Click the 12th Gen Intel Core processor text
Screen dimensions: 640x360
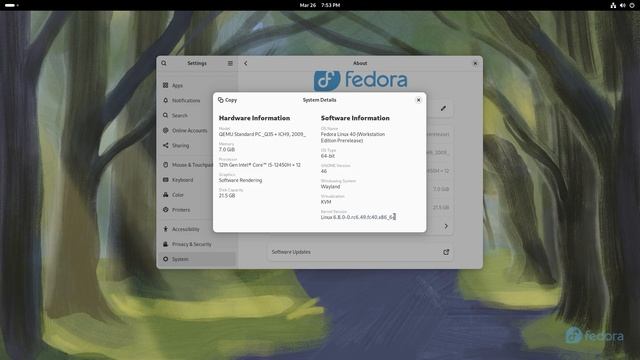coord(260,165)
